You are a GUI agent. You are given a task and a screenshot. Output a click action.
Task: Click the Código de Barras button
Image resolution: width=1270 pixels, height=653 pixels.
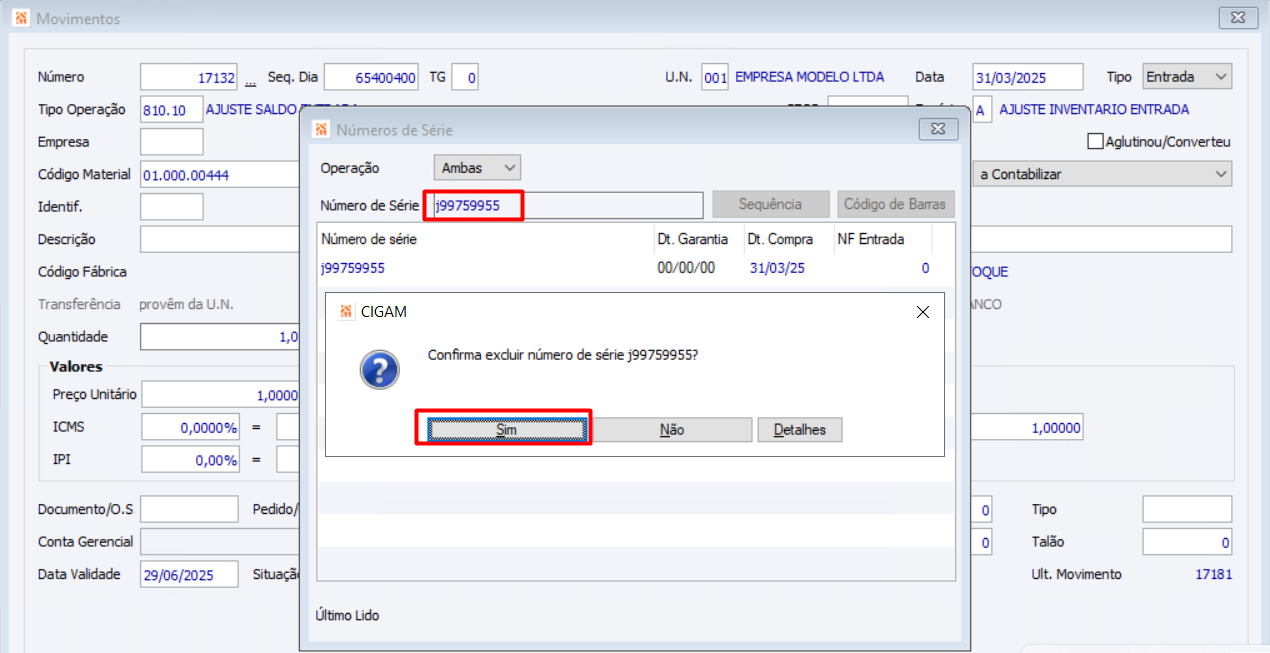(x=896, y=204)
